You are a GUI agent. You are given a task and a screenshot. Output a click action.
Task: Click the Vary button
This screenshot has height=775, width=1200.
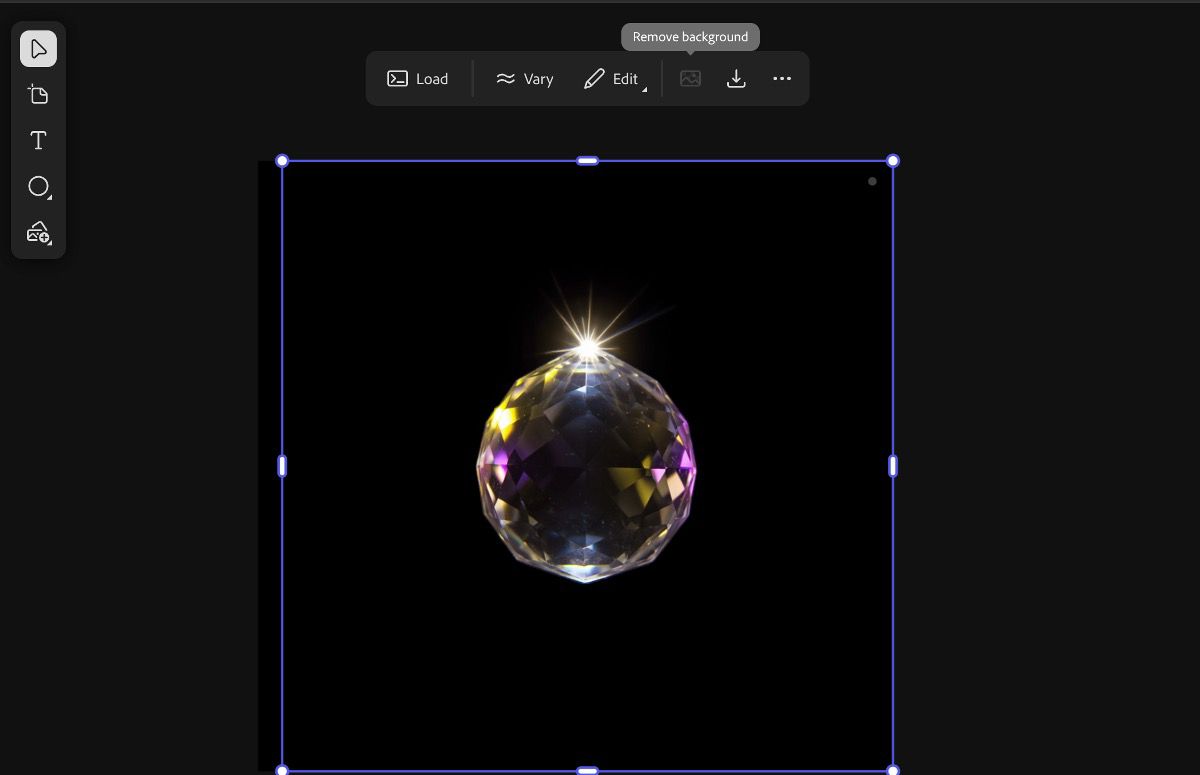click(x=525, y=79)
